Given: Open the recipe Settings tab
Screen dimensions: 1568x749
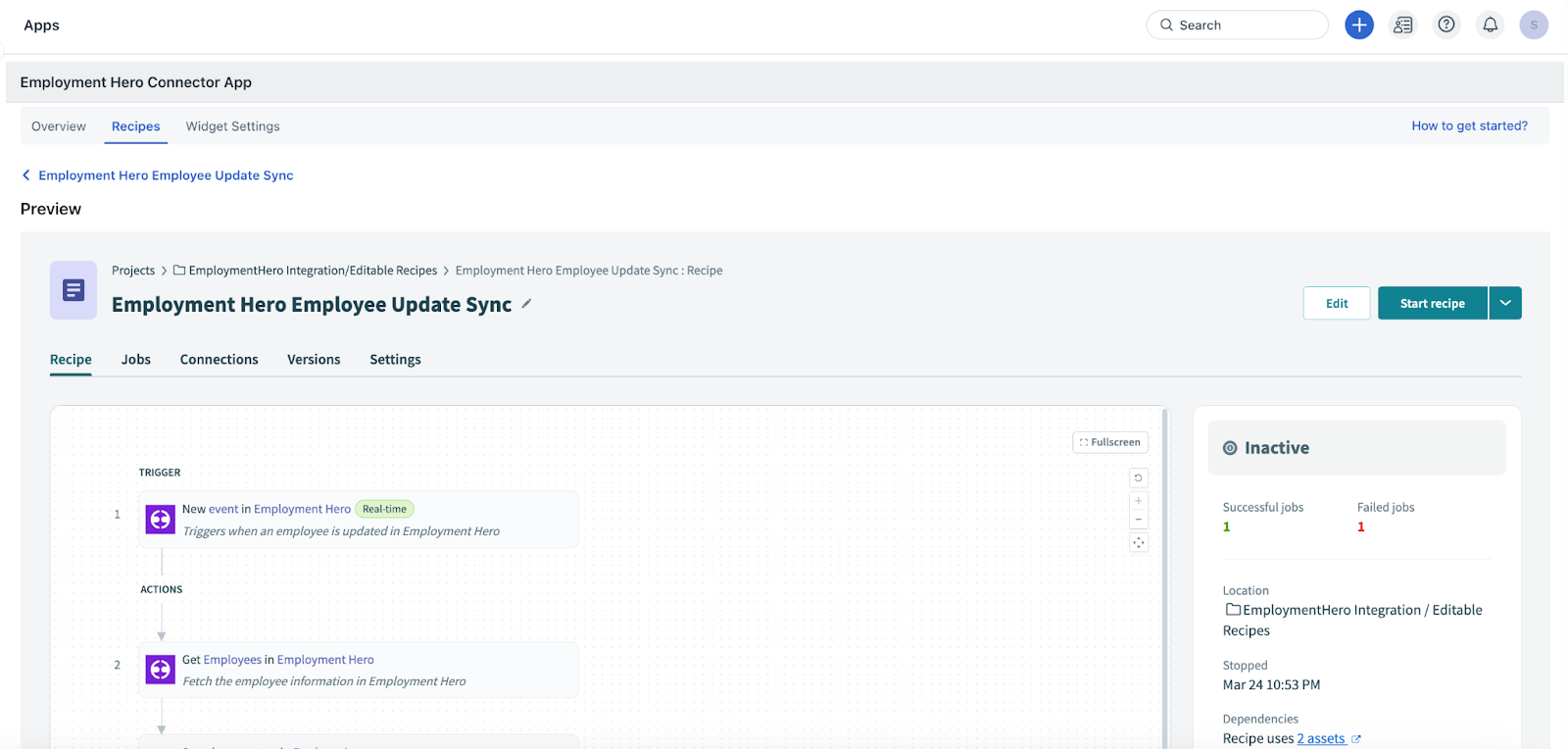Looking at the screenshot, I should 395,360.
